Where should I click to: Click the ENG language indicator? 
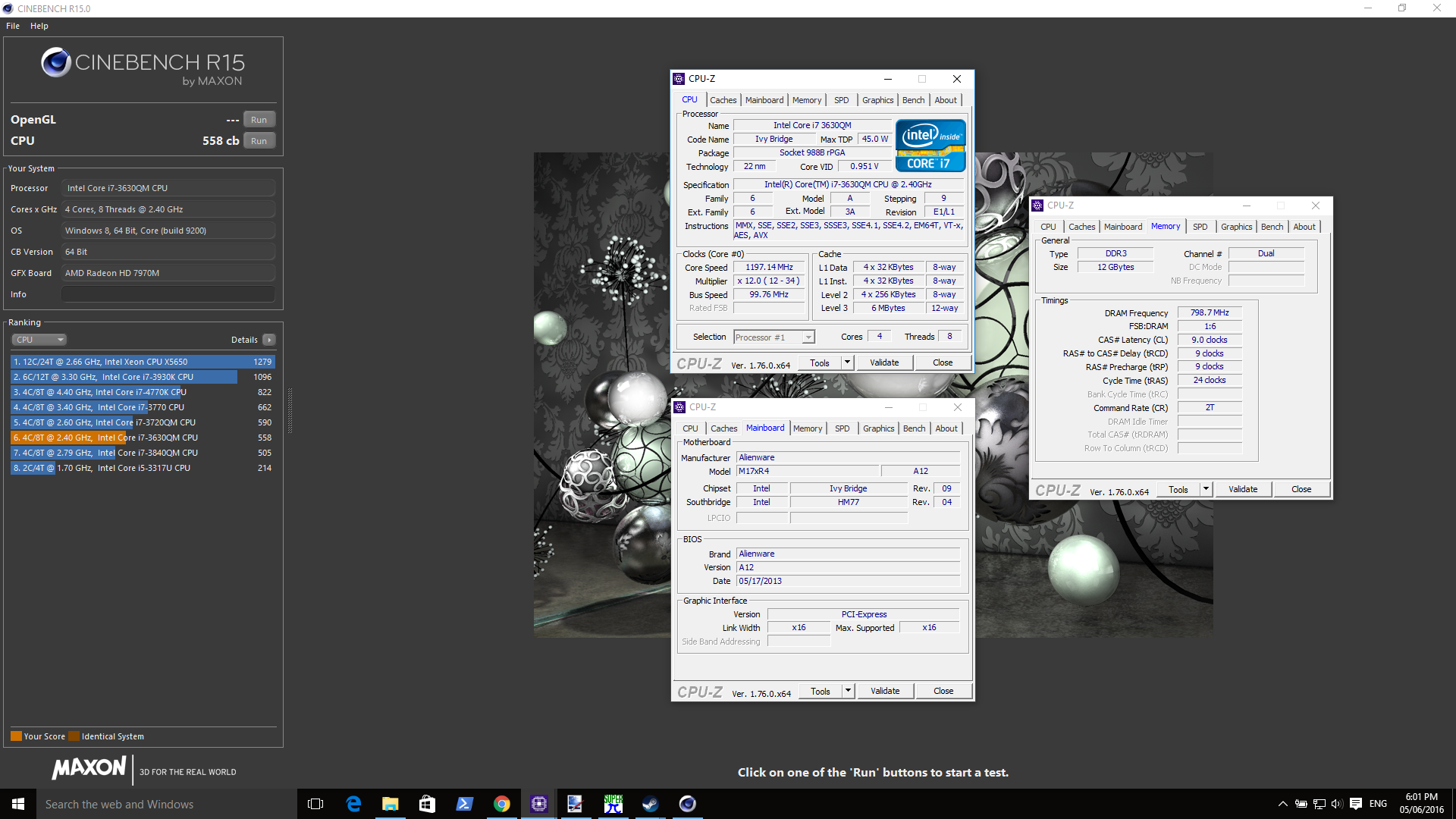[1379, 804]
